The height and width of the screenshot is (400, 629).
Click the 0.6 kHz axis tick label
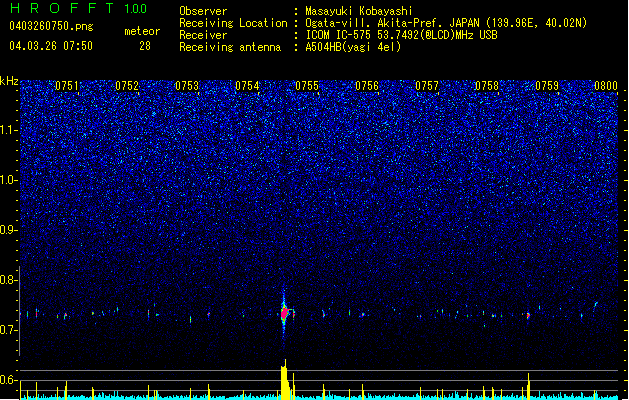click(8, 380)
